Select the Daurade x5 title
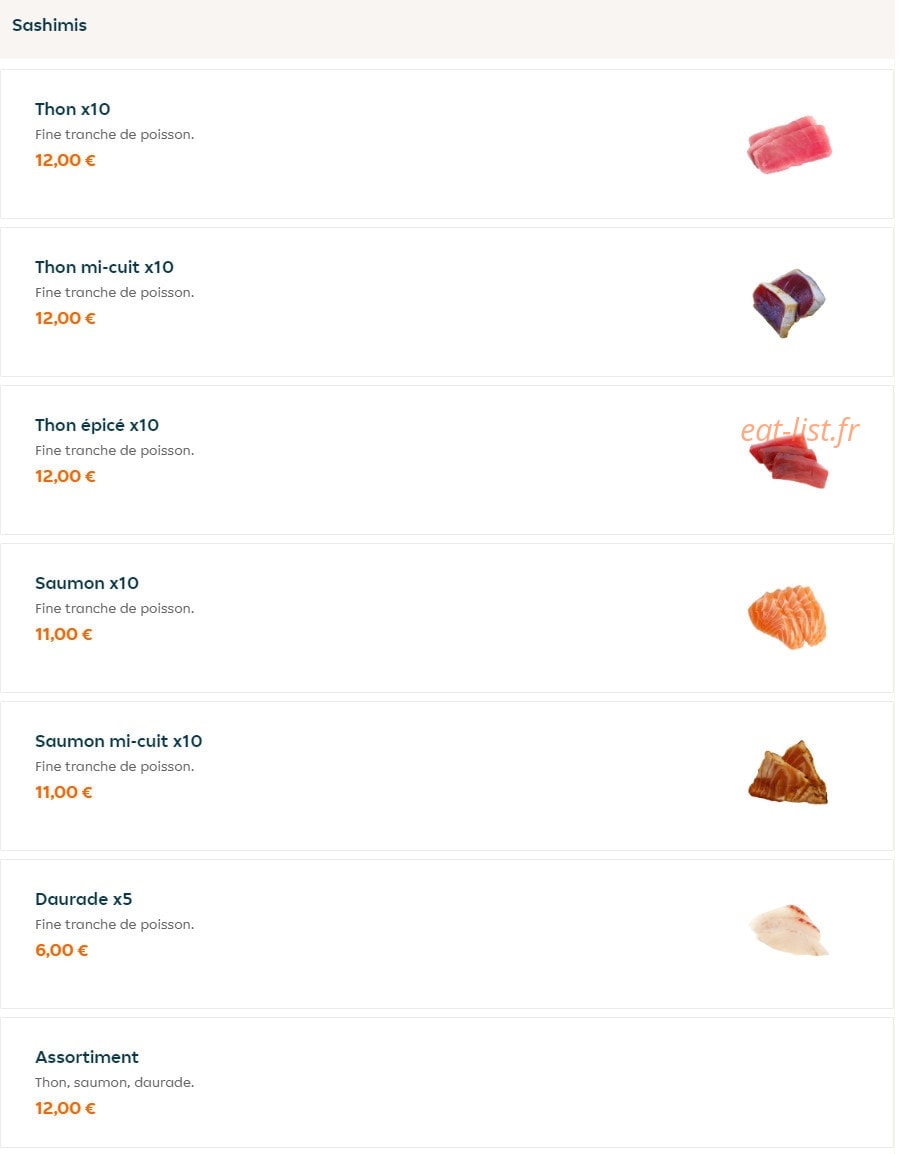900x1154 pixels. [83, 899]
